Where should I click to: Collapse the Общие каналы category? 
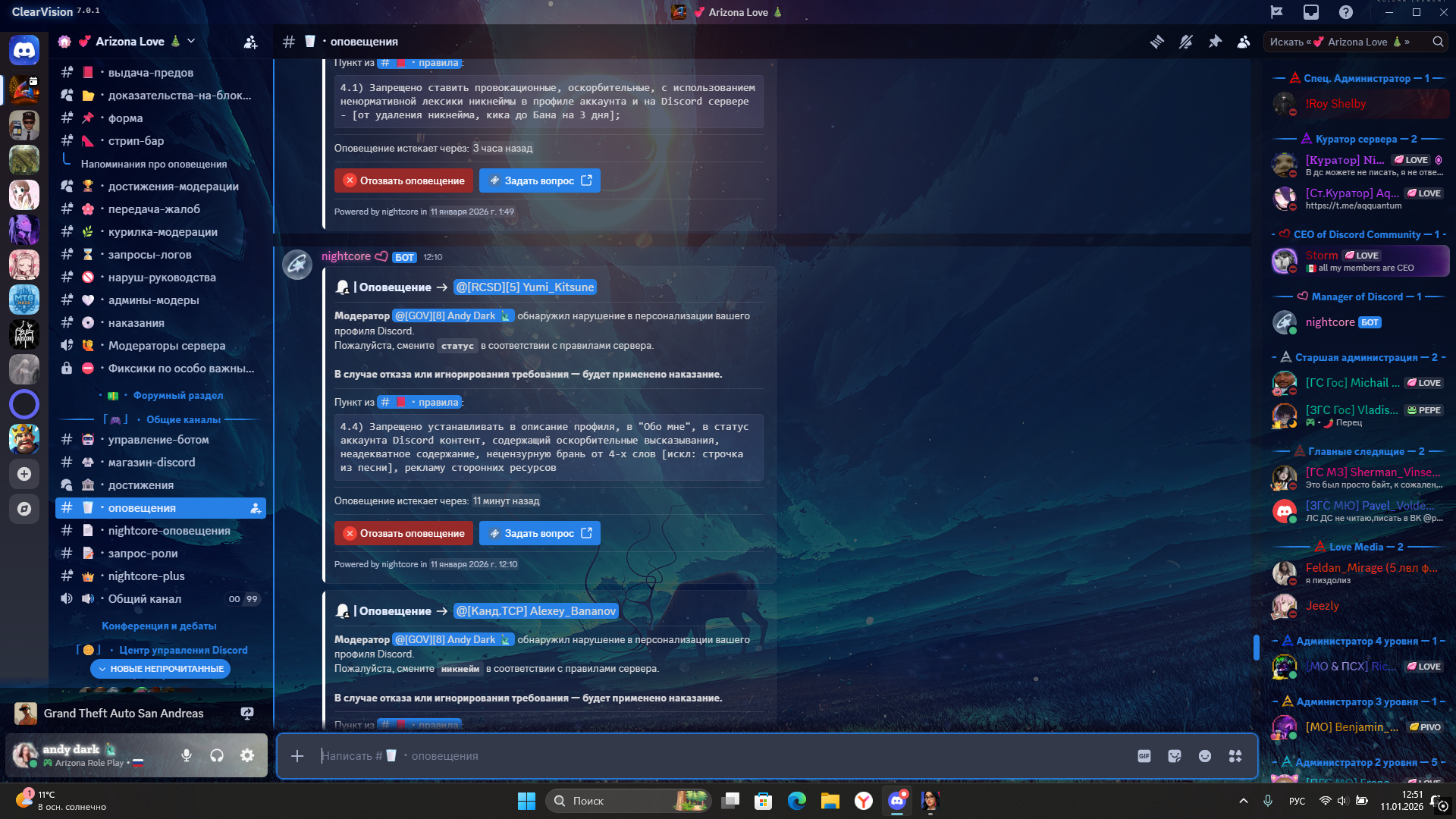pos(183,419)
